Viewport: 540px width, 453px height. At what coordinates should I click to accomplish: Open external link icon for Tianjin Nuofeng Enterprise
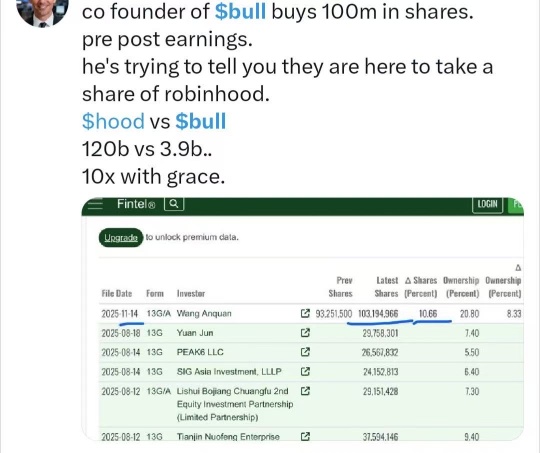[x=305, y=436]
